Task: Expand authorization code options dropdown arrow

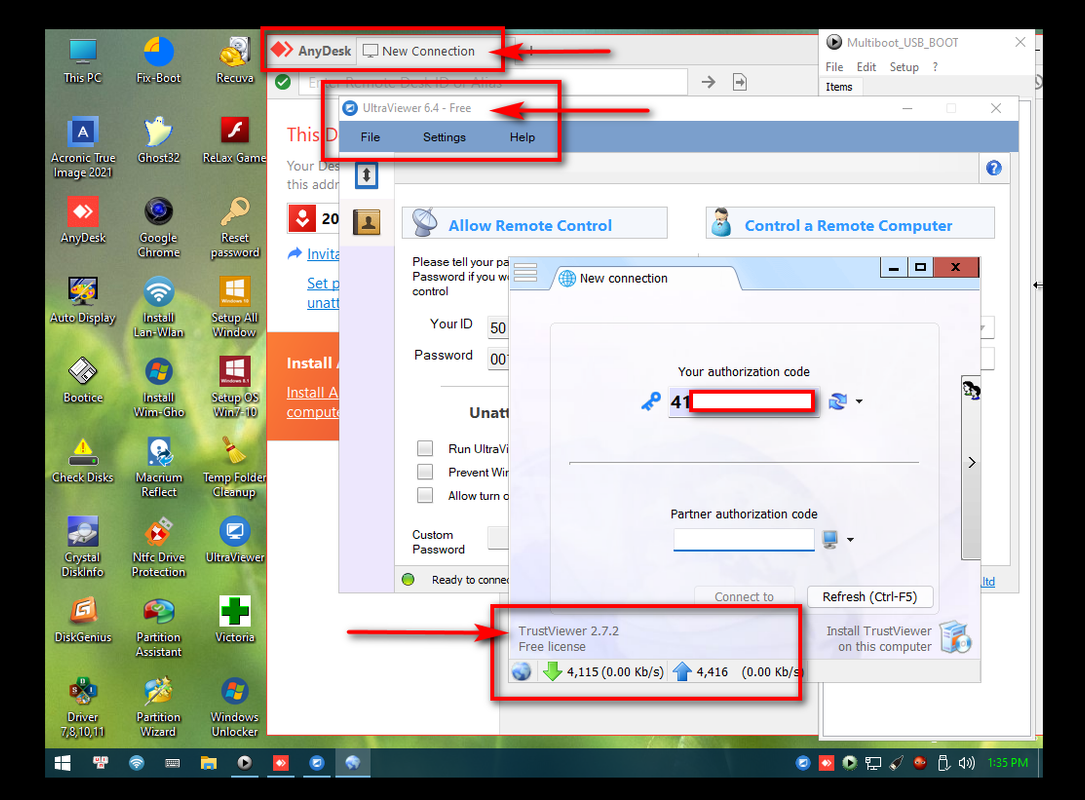Action: coord(859,401)
